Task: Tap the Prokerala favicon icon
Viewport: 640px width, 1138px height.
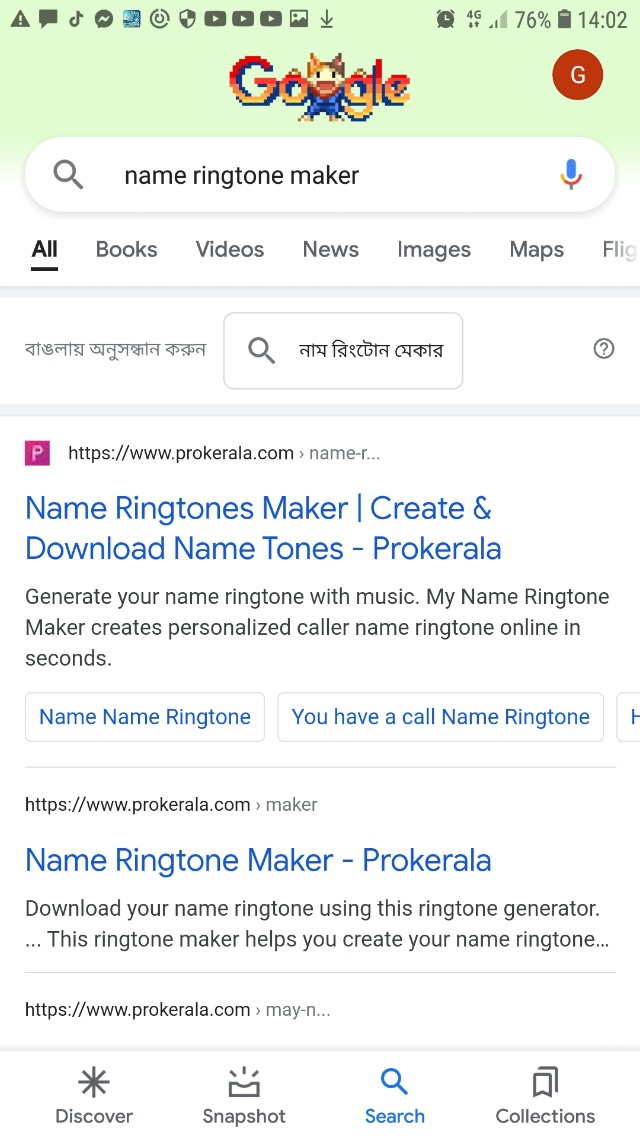Action: (x=37, y=453)
